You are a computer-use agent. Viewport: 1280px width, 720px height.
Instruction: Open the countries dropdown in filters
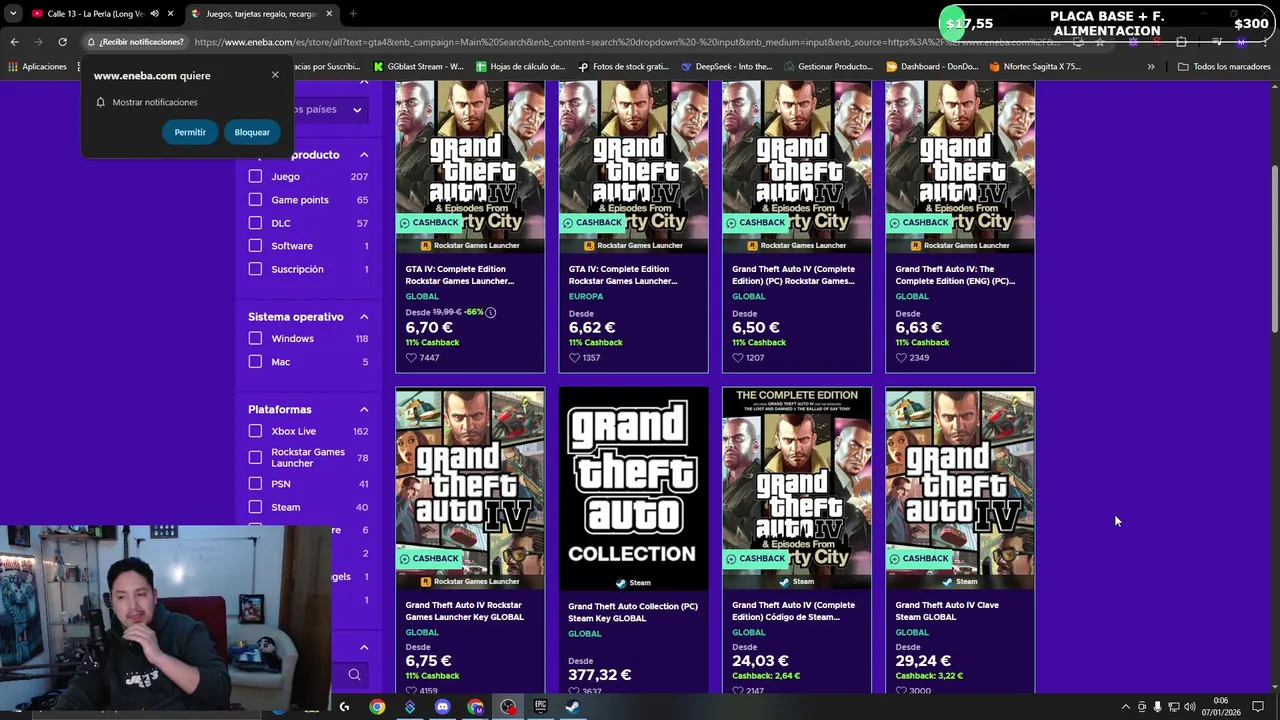tap(330, 109)
